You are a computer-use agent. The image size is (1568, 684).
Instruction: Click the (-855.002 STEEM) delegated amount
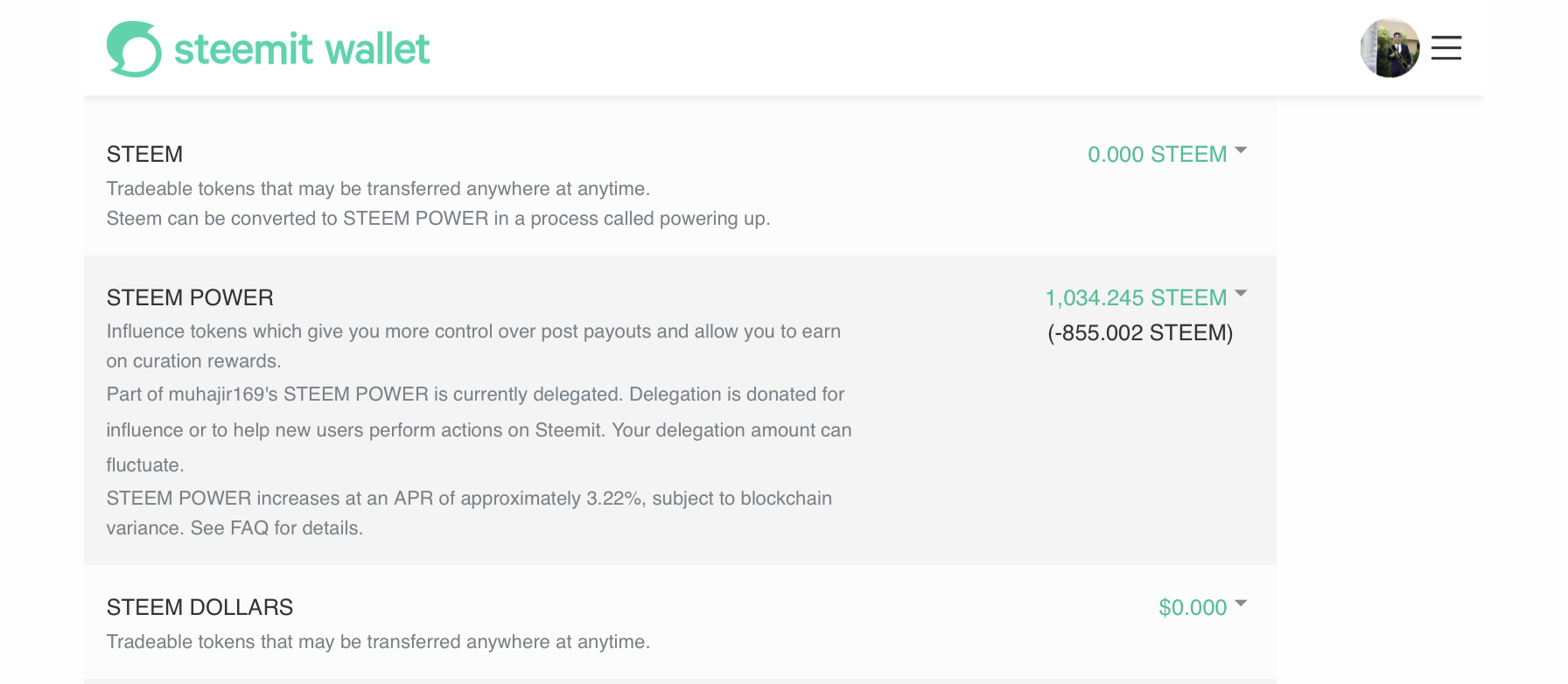pos(1140,332)
